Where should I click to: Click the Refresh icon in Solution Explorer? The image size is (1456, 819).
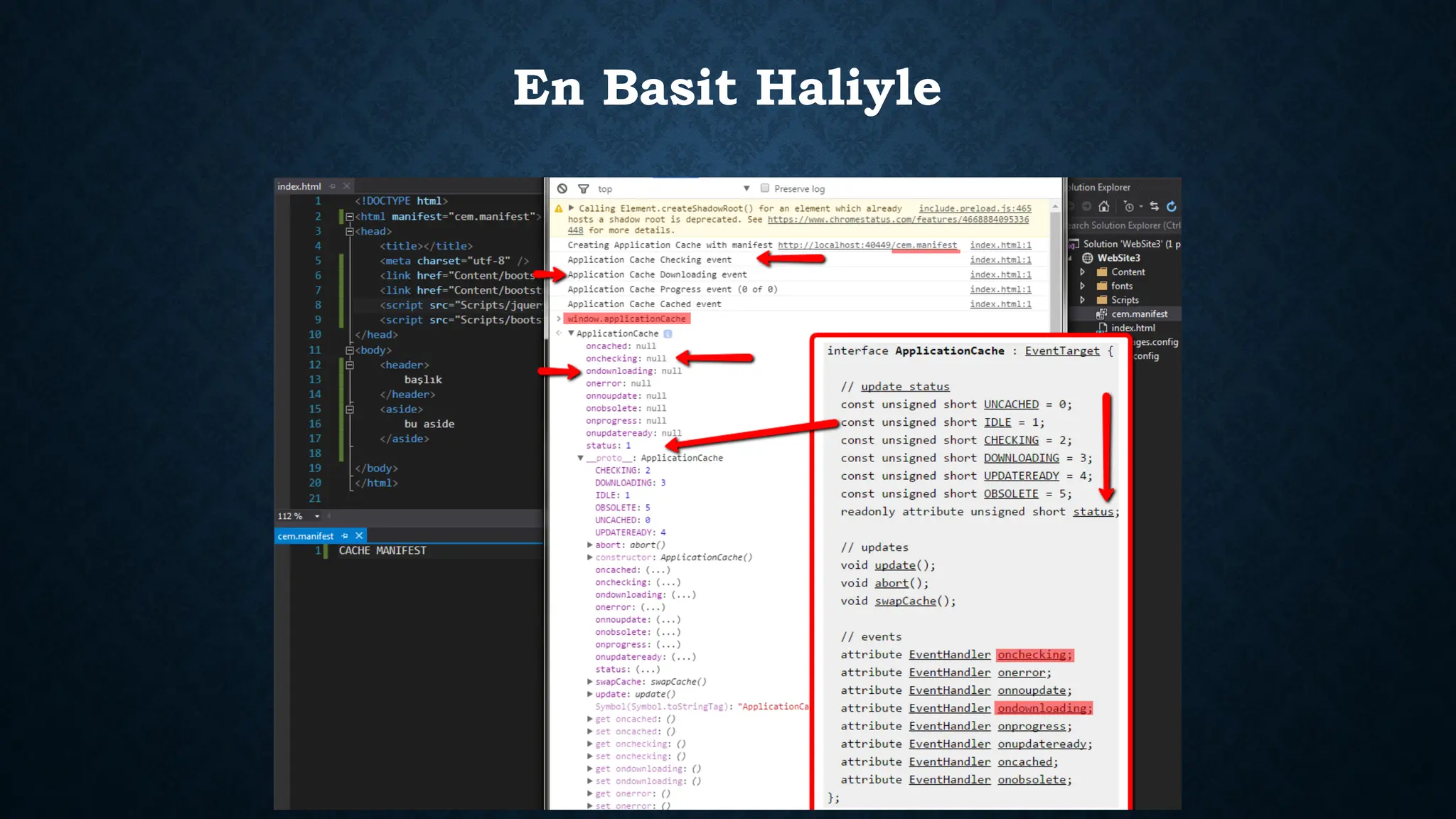pos(1172,206)
